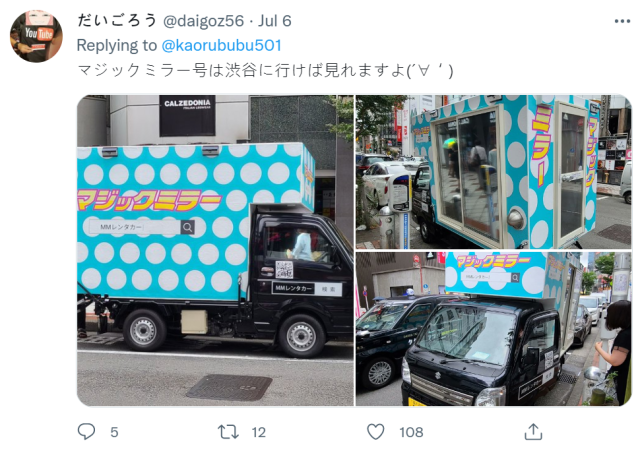Click the like count 108
Screen dimensions: 640x451
(411, 432)
